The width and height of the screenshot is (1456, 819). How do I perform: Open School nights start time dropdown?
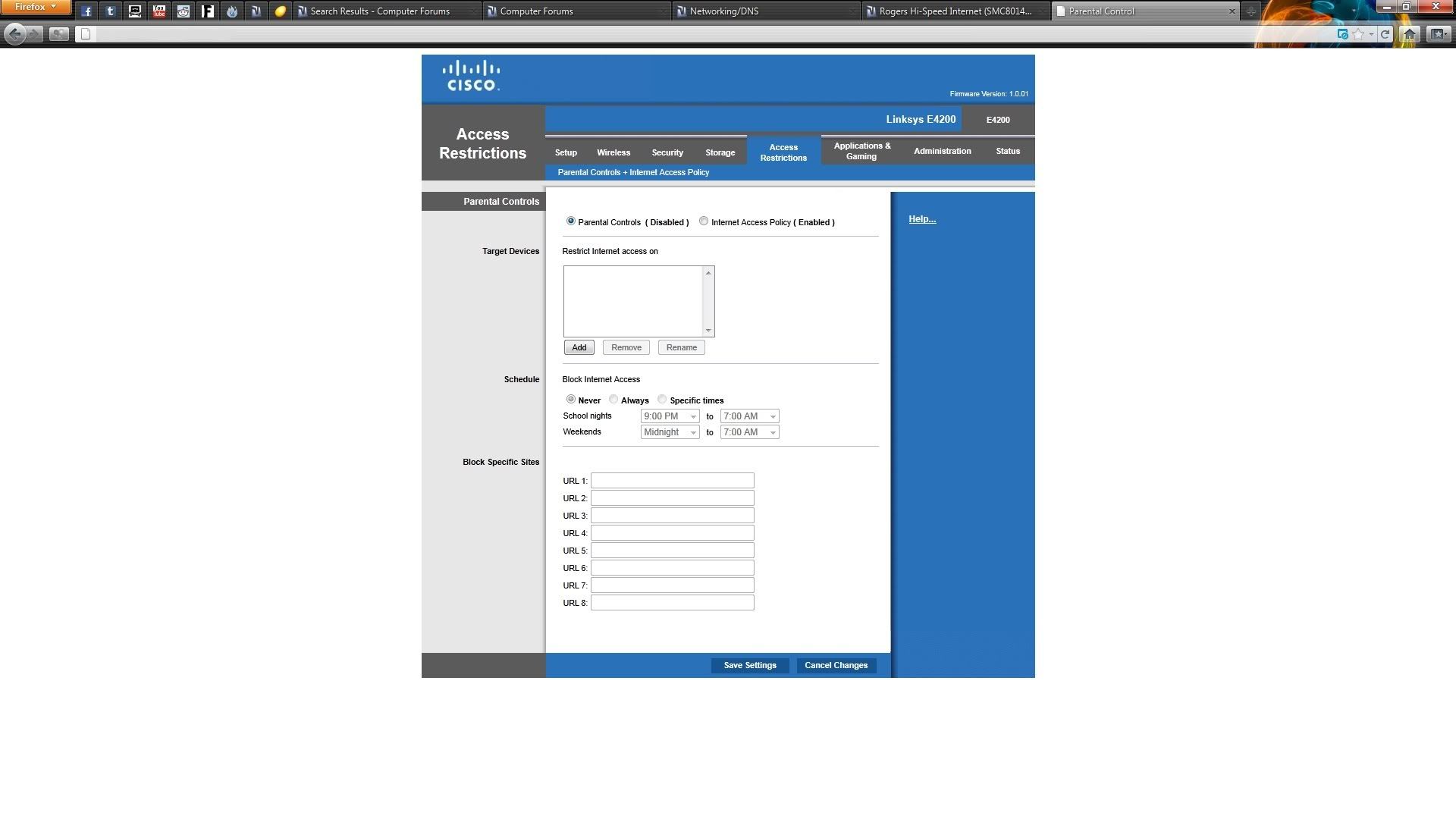pos(670,416)
